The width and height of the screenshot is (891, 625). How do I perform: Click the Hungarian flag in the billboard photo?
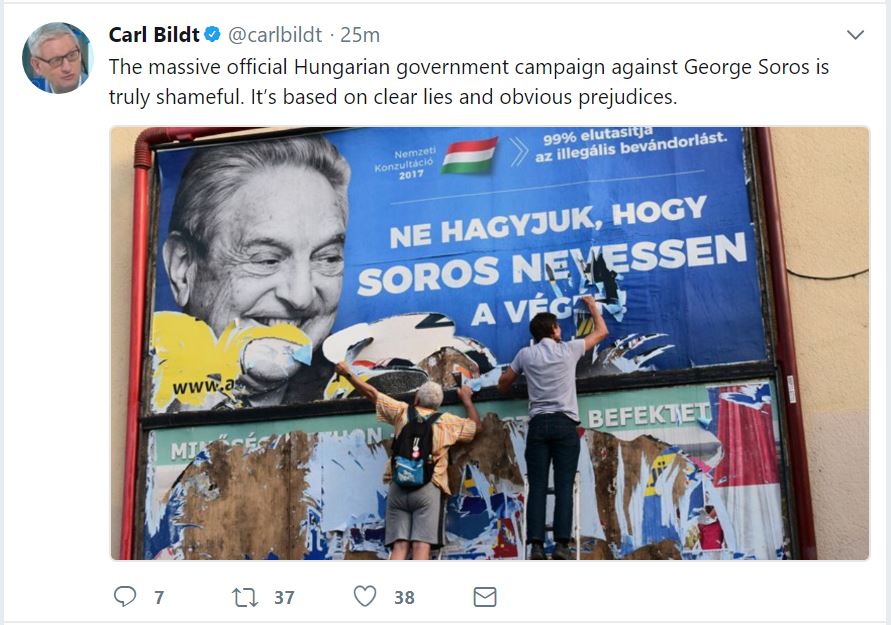[469, 156]
